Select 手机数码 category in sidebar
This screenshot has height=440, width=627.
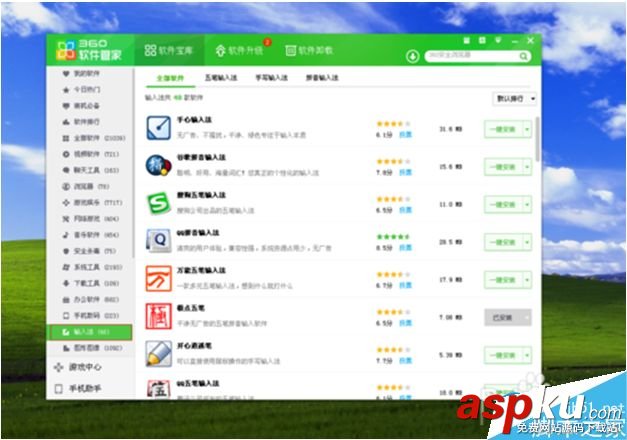click(91, 315)
